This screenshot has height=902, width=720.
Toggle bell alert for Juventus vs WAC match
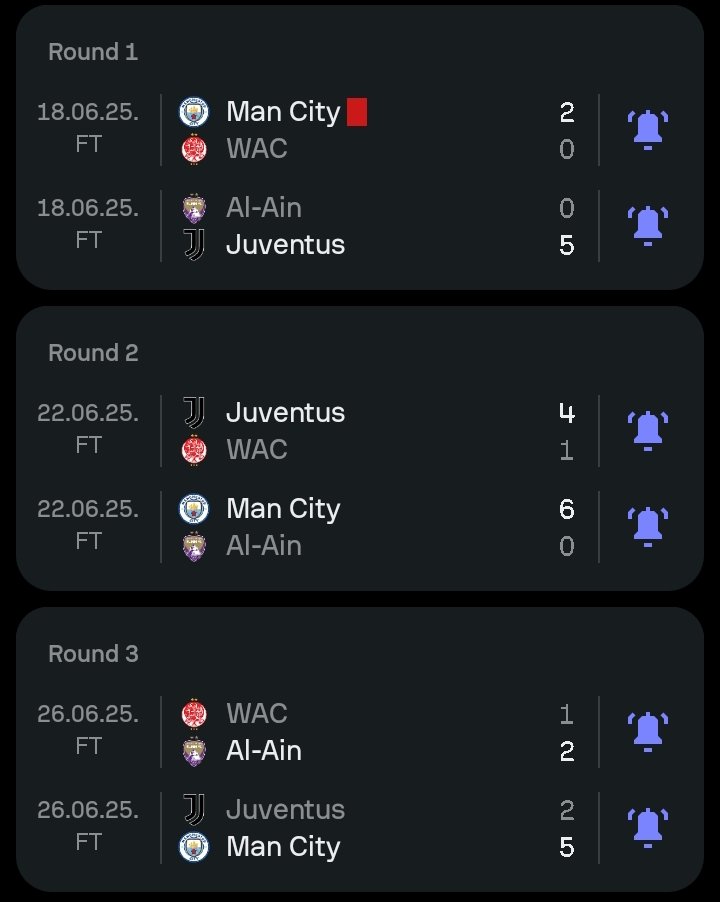tap(648, 431)
